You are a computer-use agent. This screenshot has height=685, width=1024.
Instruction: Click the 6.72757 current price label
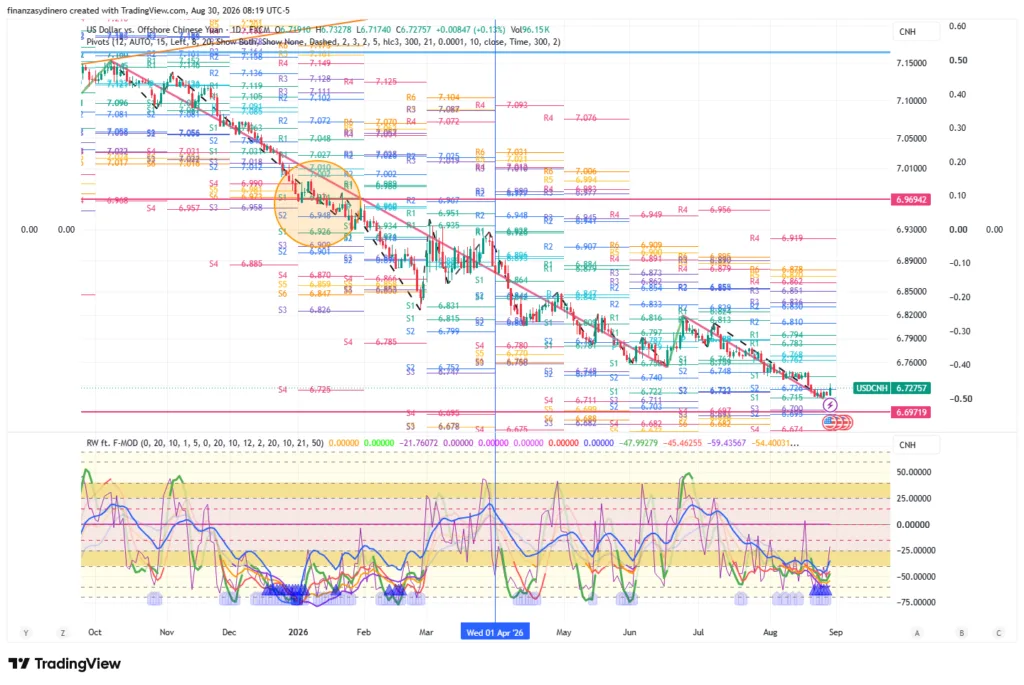pyautogui.click(x=911, y=388)
